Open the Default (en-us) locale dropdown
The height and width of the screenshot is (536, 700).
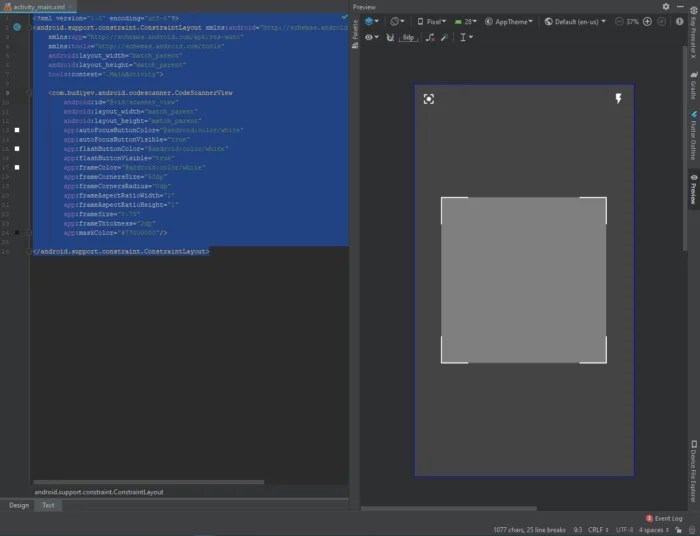point(575,21)
